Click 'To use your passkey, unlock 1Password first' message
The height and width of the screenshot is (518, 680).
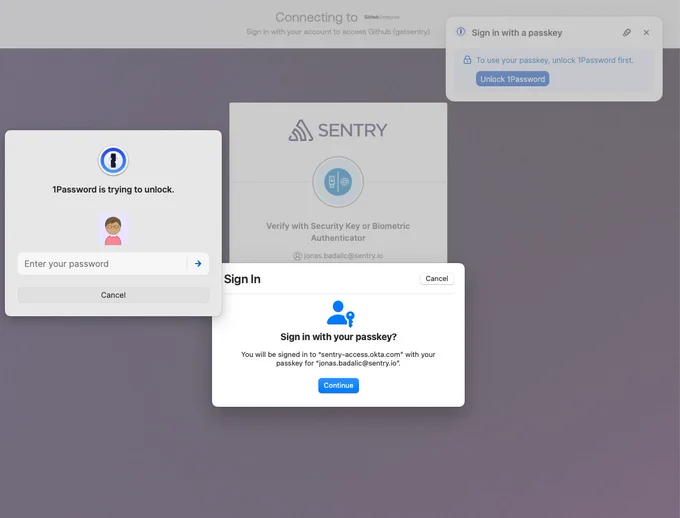555,60
